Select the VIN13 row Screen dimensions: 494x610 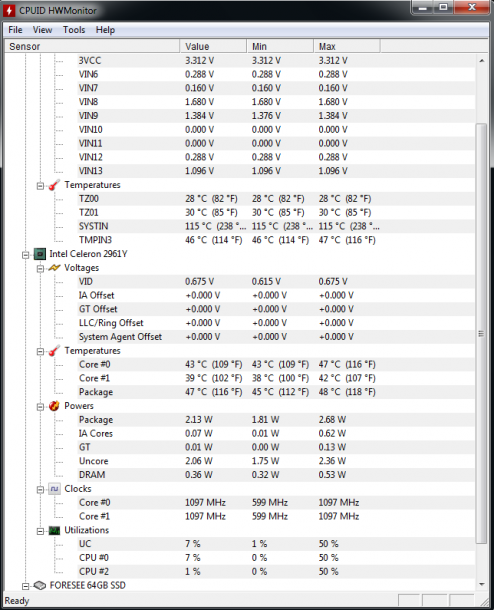276,171
